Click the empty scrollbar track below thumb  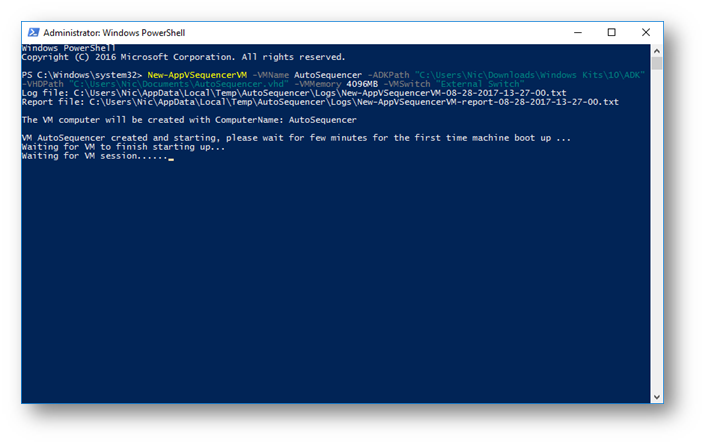point(656,230)
